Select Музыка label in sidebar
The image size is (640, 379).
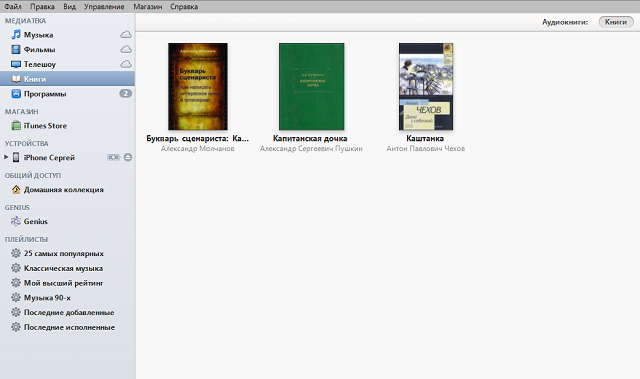tap(38, 35)
